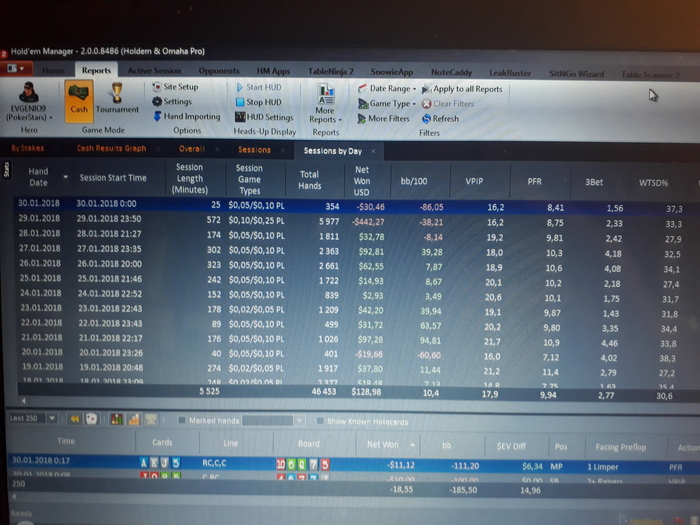Open LeakBuster tab
This screenshot has width=700, height=525.
[510, 73]
